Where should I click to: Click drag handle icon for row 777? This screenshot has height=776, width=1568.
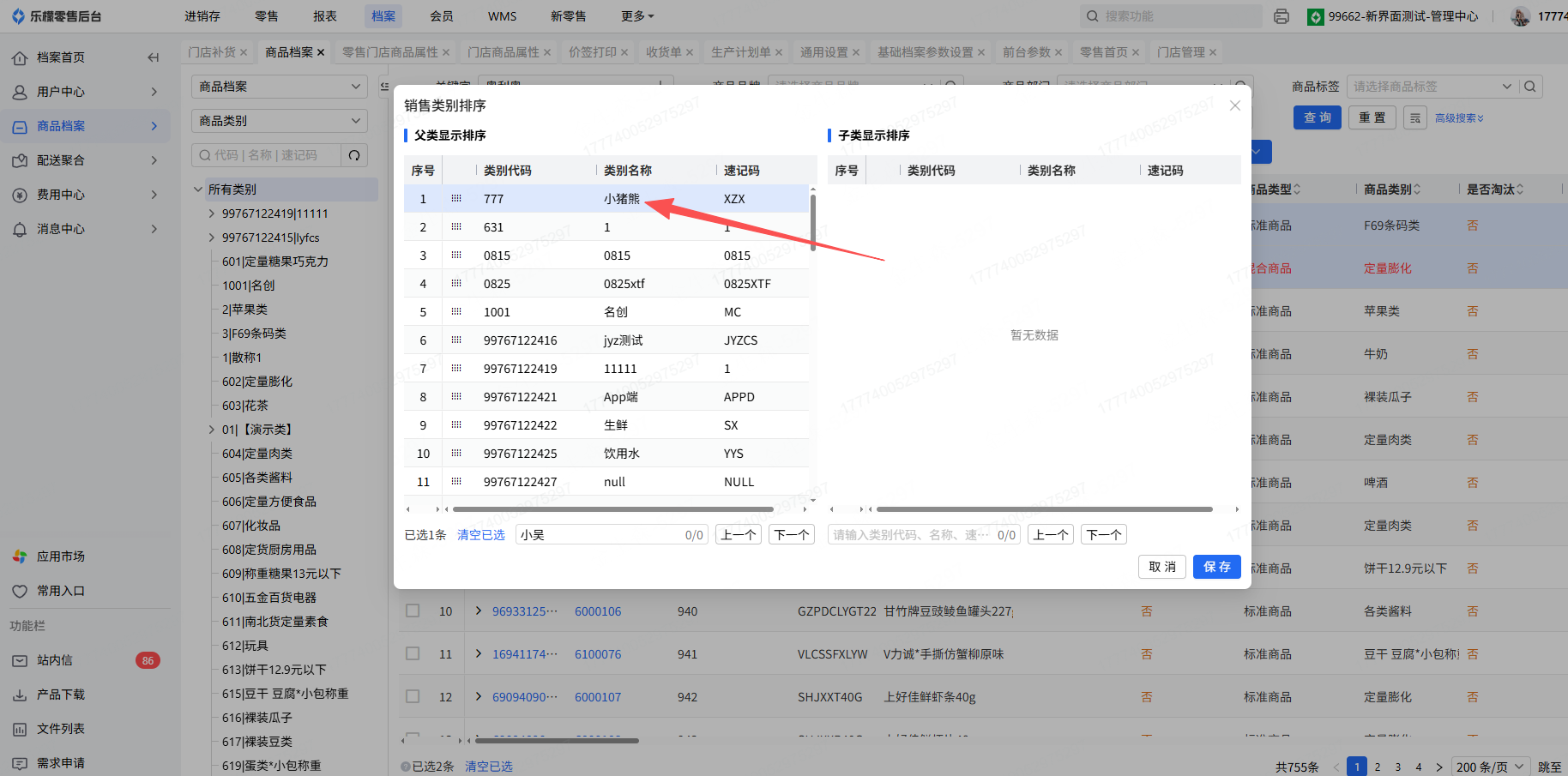[x=456, y=199]
